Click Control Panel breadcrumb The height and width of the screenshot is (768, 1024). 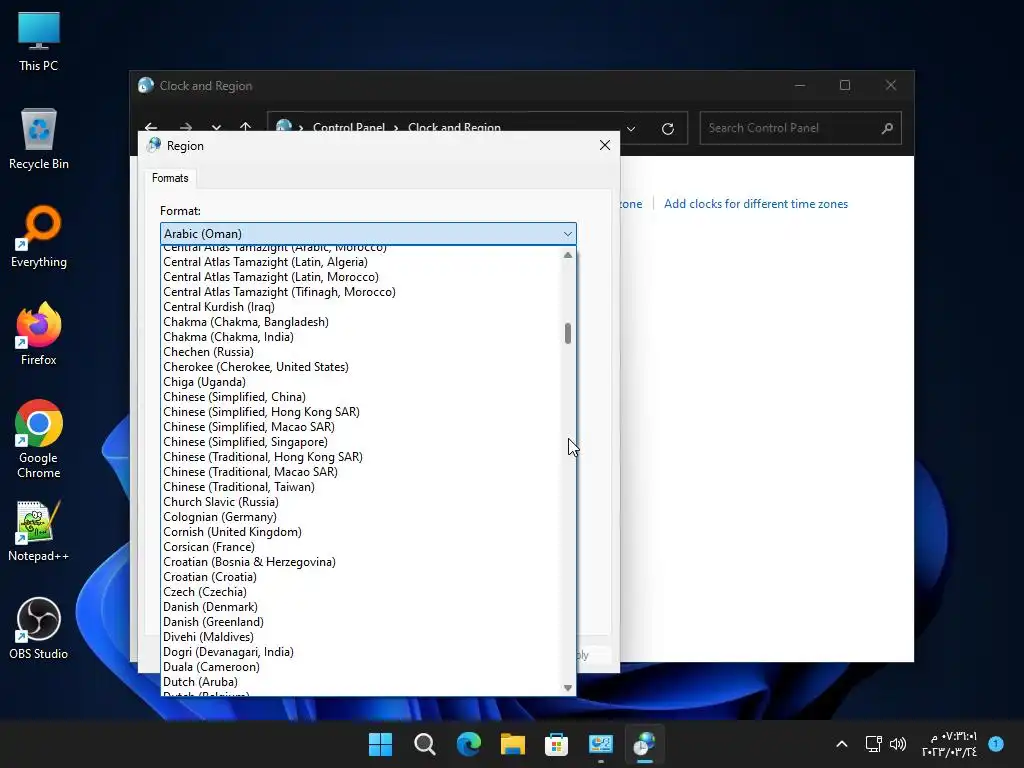click(x=349, y=127)
